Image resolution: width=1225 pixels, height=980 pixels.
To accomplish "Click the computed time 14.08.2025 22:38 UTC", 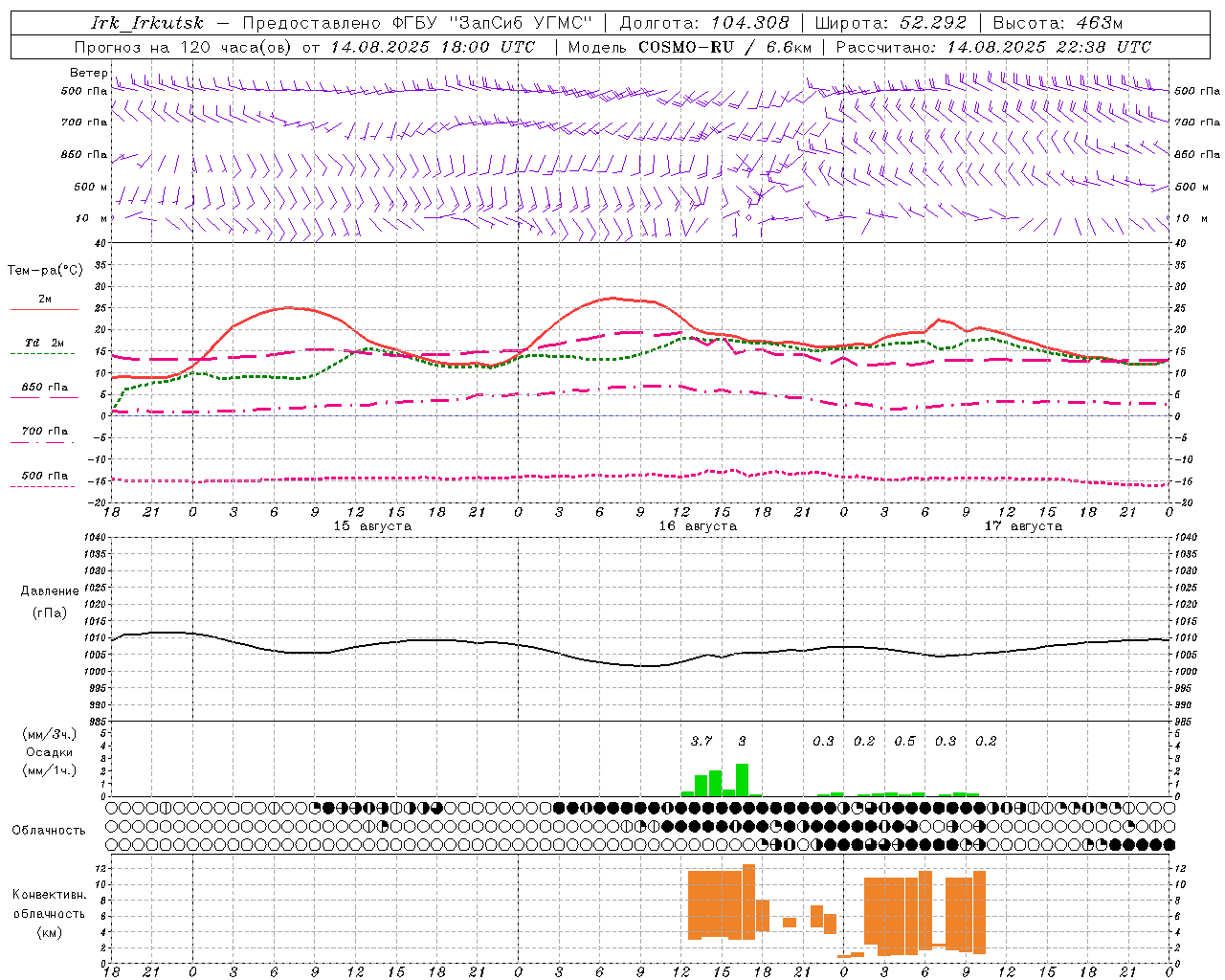I will [x=1049, y=47].
